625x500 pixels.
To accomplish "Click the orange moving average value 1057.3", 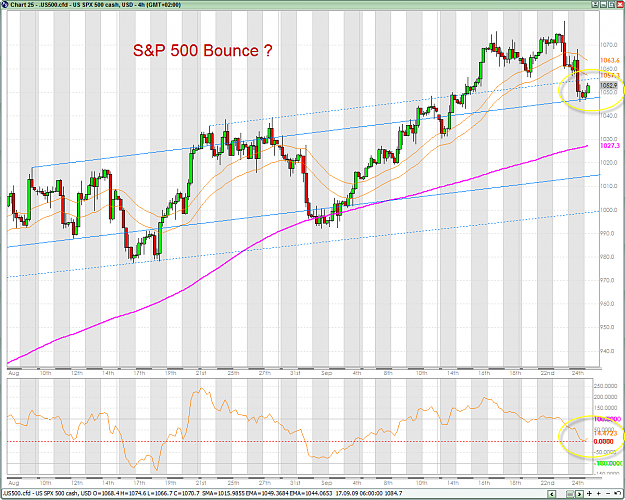I will (610, 75).
